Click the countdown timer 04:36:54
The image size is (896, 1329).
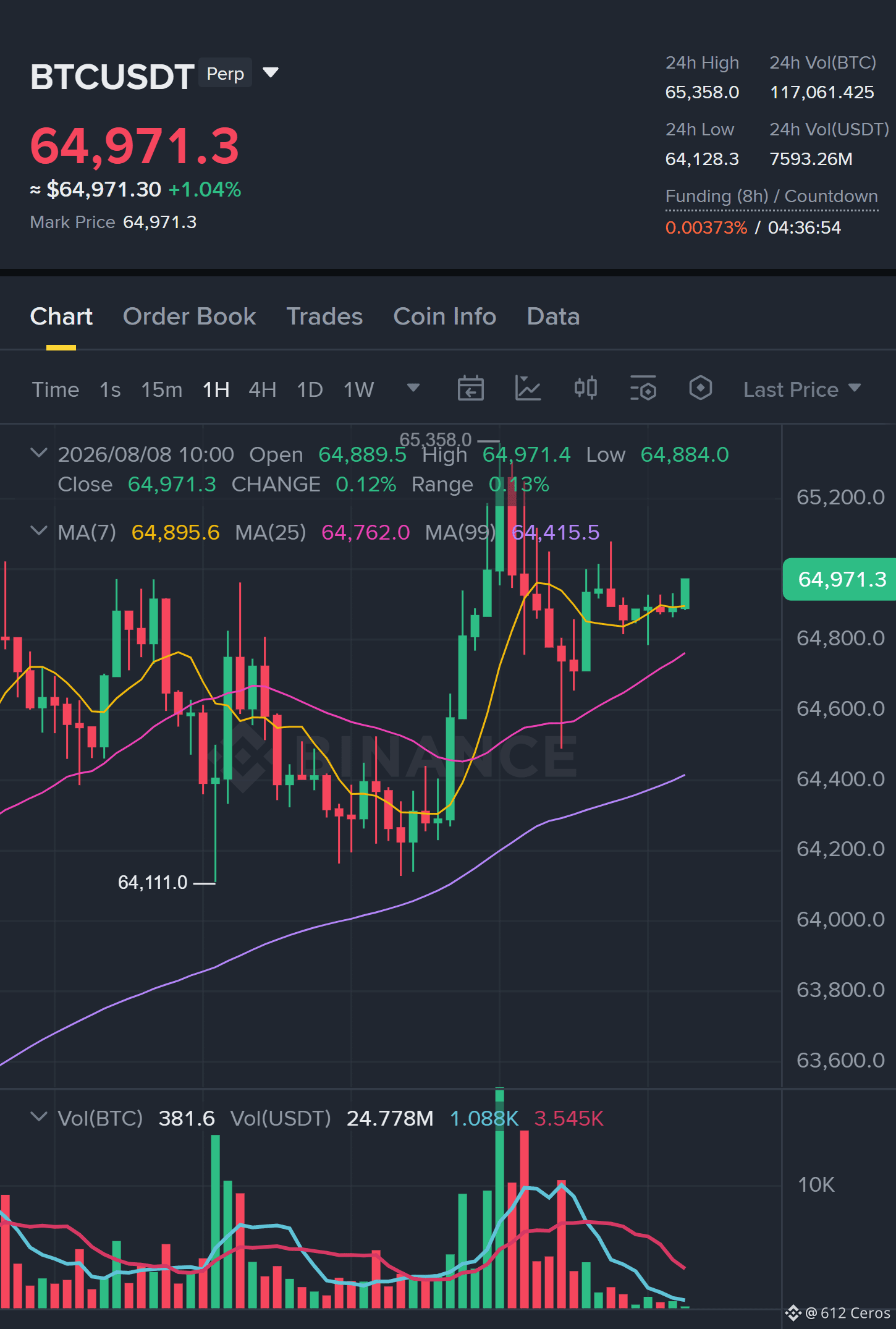[804, 227]
